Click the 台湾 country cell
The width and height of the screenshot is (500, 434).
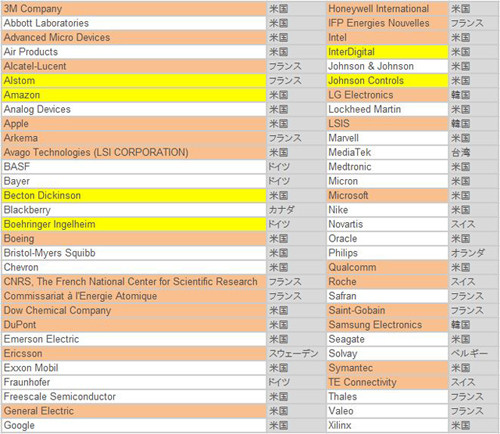point(474,153)
